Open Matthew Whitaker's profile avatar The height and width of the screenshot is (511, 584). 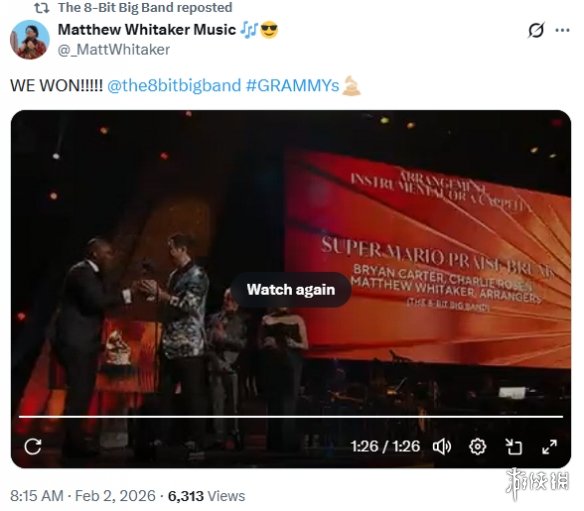pyautogui.click(x=30, y=39)
